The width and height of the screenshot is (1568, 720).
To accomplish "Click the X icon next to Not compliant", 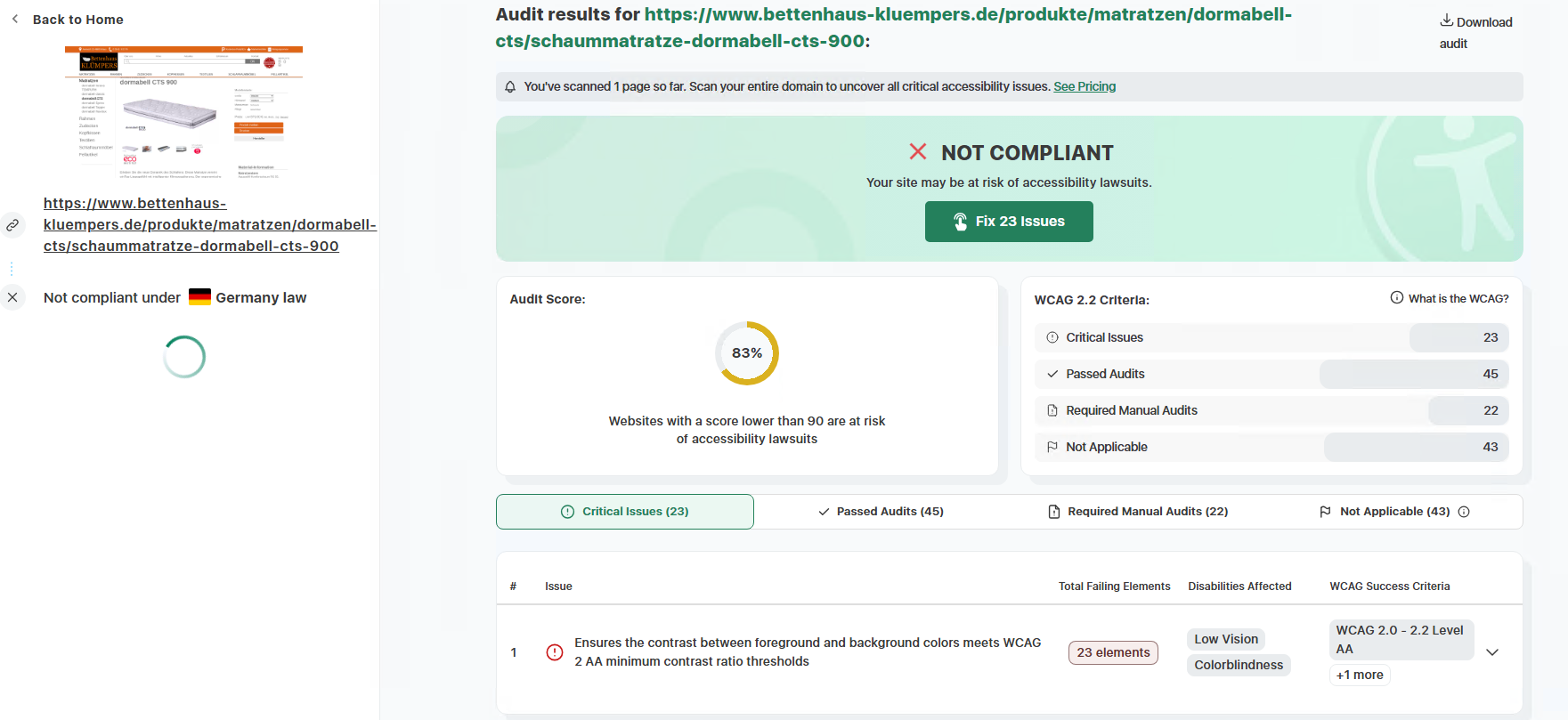I will click(12, 297).
